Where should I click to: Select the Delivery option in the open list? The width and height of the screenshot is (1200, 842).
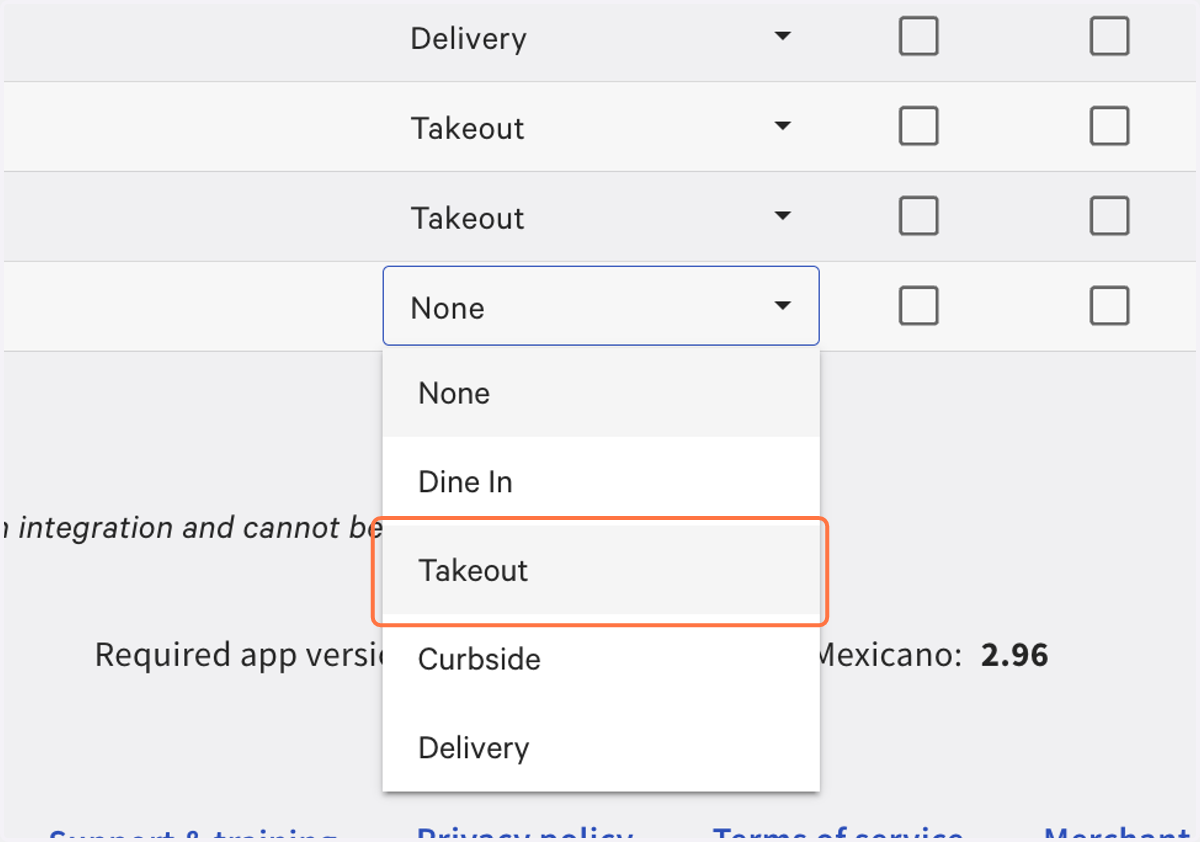pyautogui.click(x=601, y=748)
